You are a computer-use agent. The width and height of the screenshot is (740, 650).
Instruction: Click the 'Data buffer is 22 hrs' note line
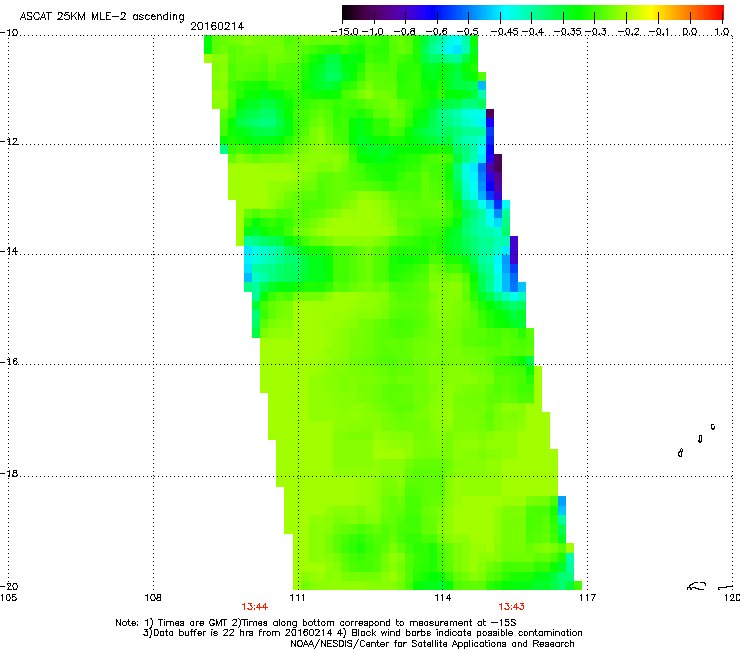coord(362,633)
